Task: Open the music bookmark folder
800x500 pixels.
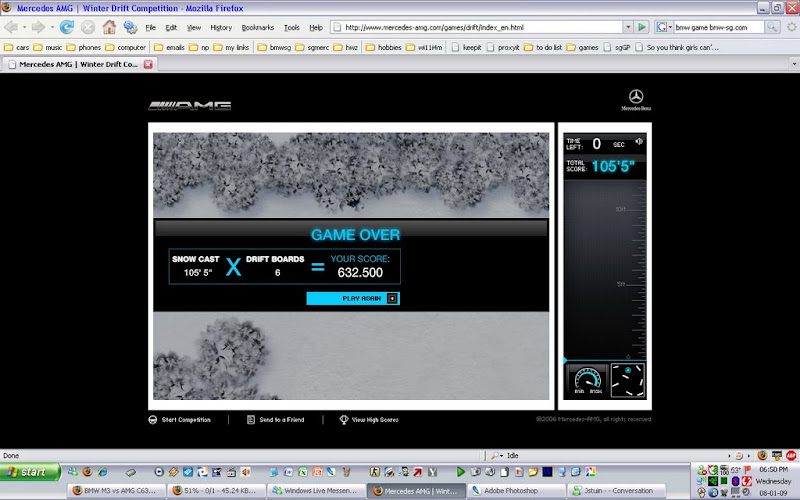Action: click(x=48, y=47)
